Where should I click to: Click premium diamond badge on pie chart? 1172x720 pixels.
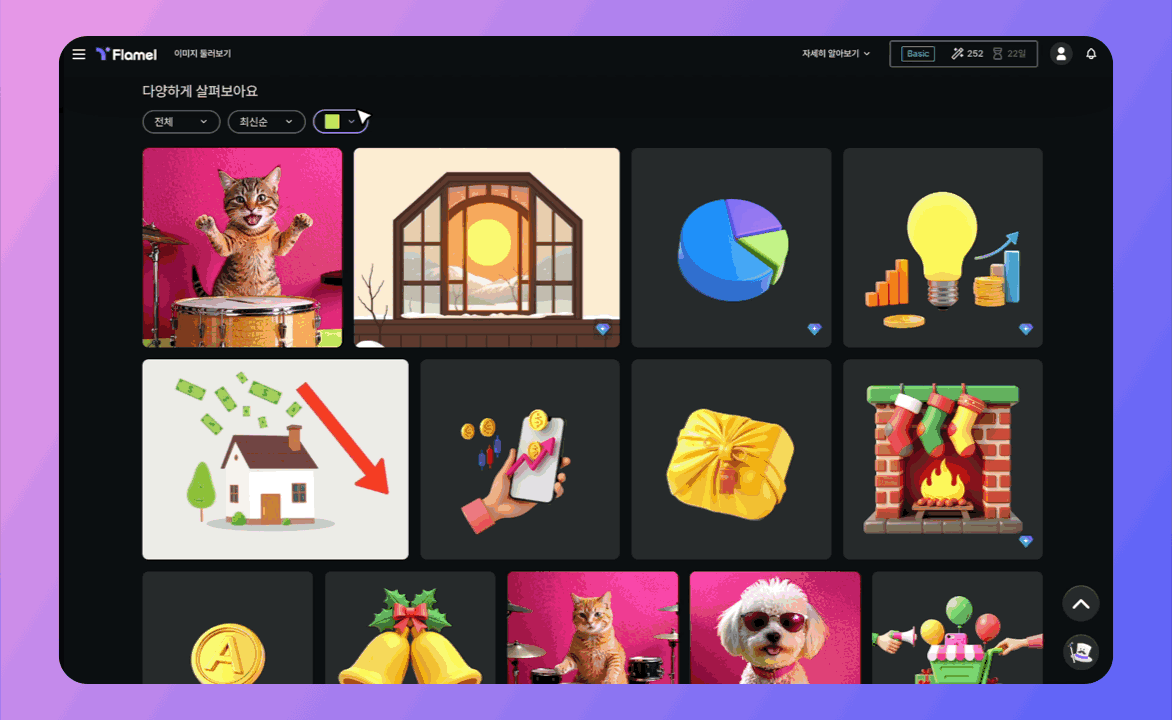pos(814,329)
